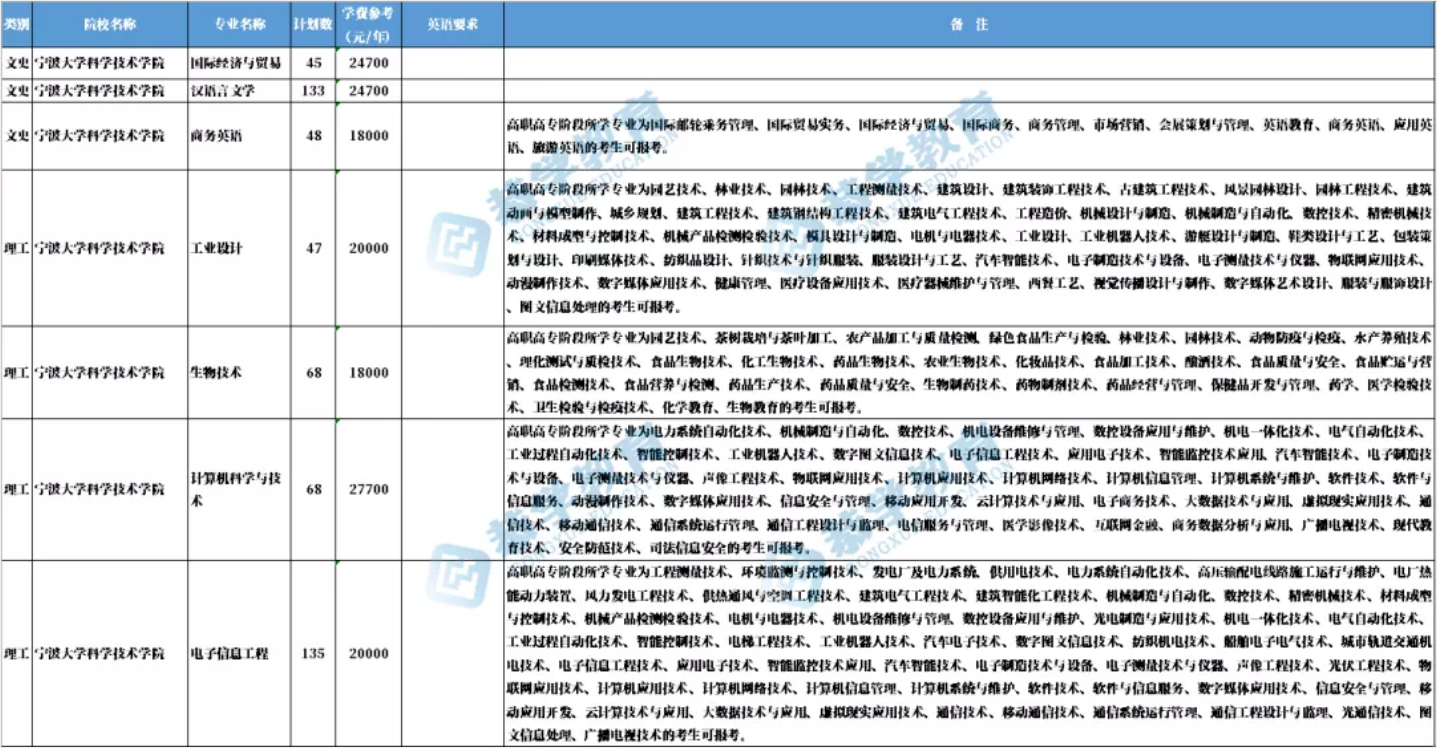Screen dimensions: 1437x748
Task: Click the 类别 column header
Action: (x=16, y=24)
